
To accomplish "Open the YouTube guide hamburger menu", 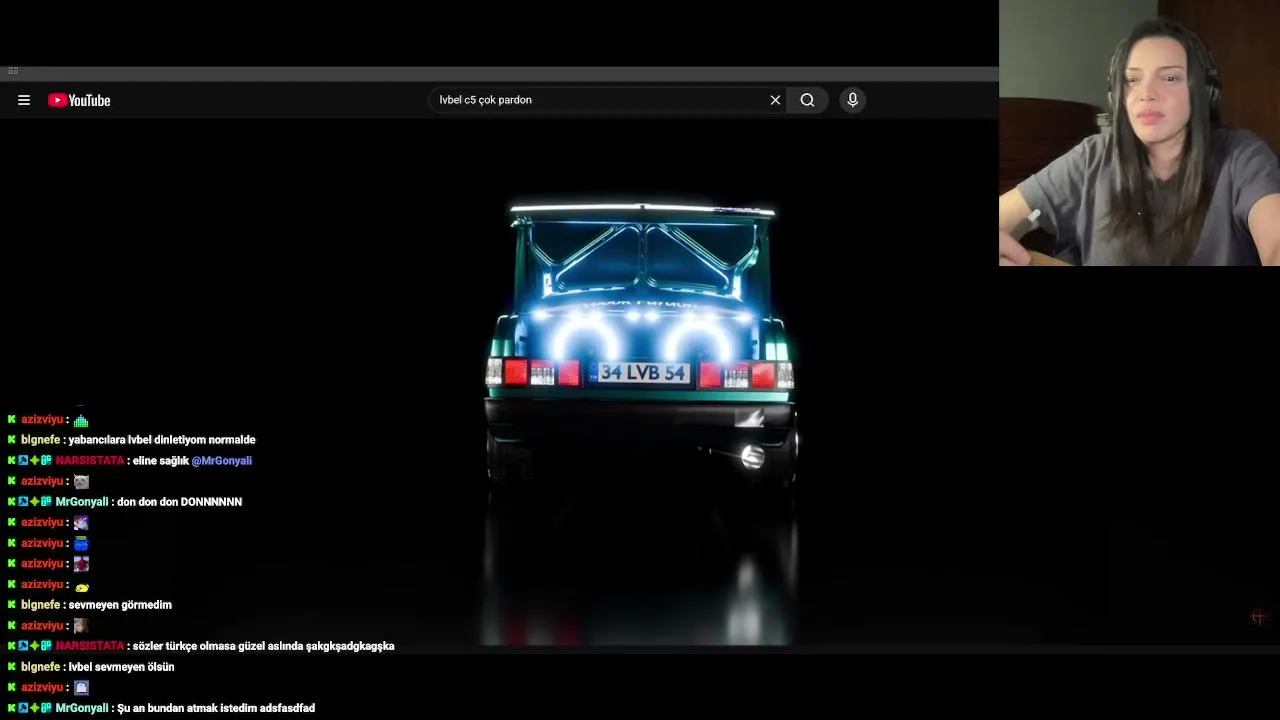I will pyautogui.click(x=24, y=100).
